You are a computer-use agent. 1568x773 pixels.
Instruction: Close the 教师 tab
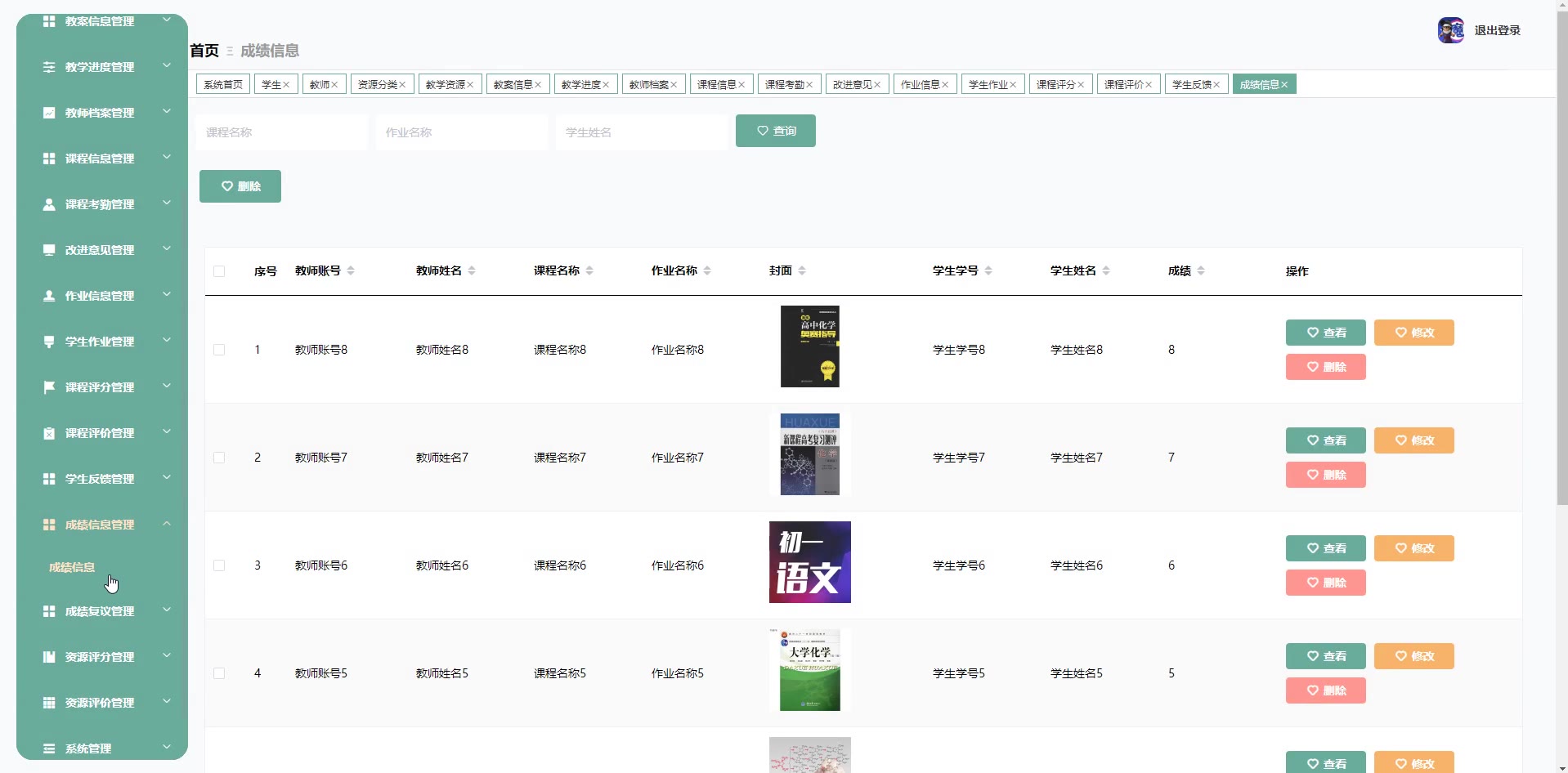[x=334, y=85]
